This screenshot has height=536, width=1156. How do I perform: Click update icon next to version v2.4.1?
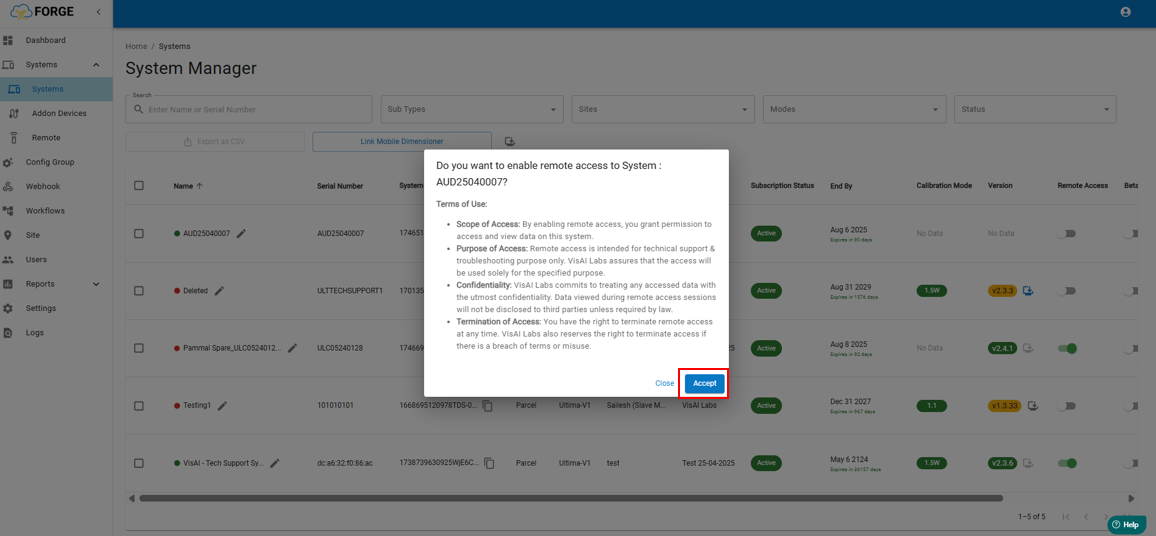(x=1028, y=348)
